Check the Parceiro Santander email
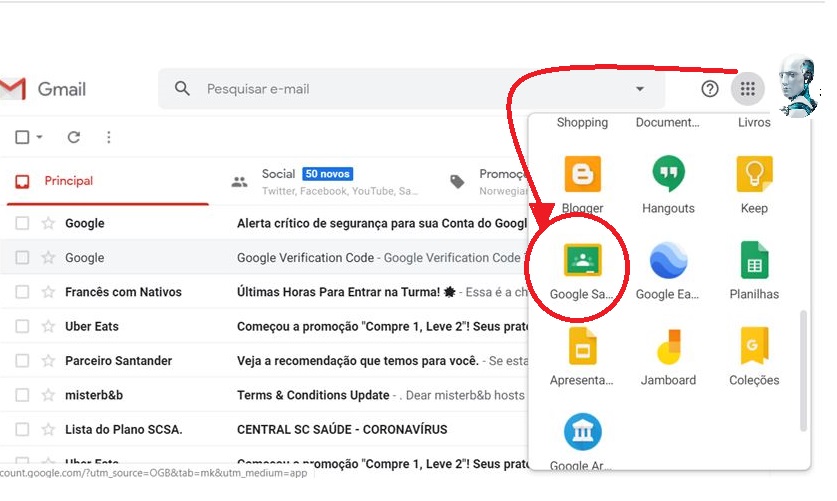The image size is (837, 501). coord(22,361)
